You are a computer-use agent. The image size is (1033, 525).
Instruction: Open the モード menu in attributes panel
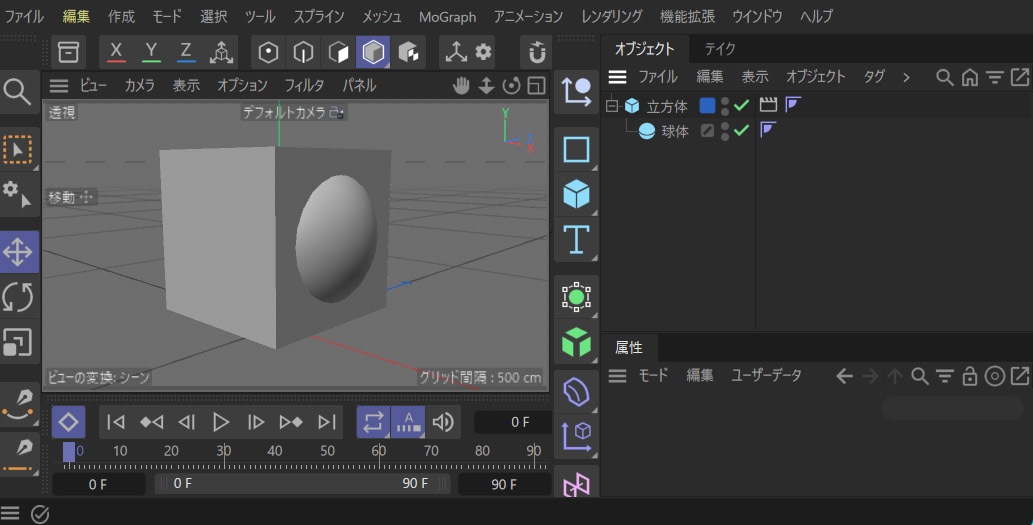point(653,376)
